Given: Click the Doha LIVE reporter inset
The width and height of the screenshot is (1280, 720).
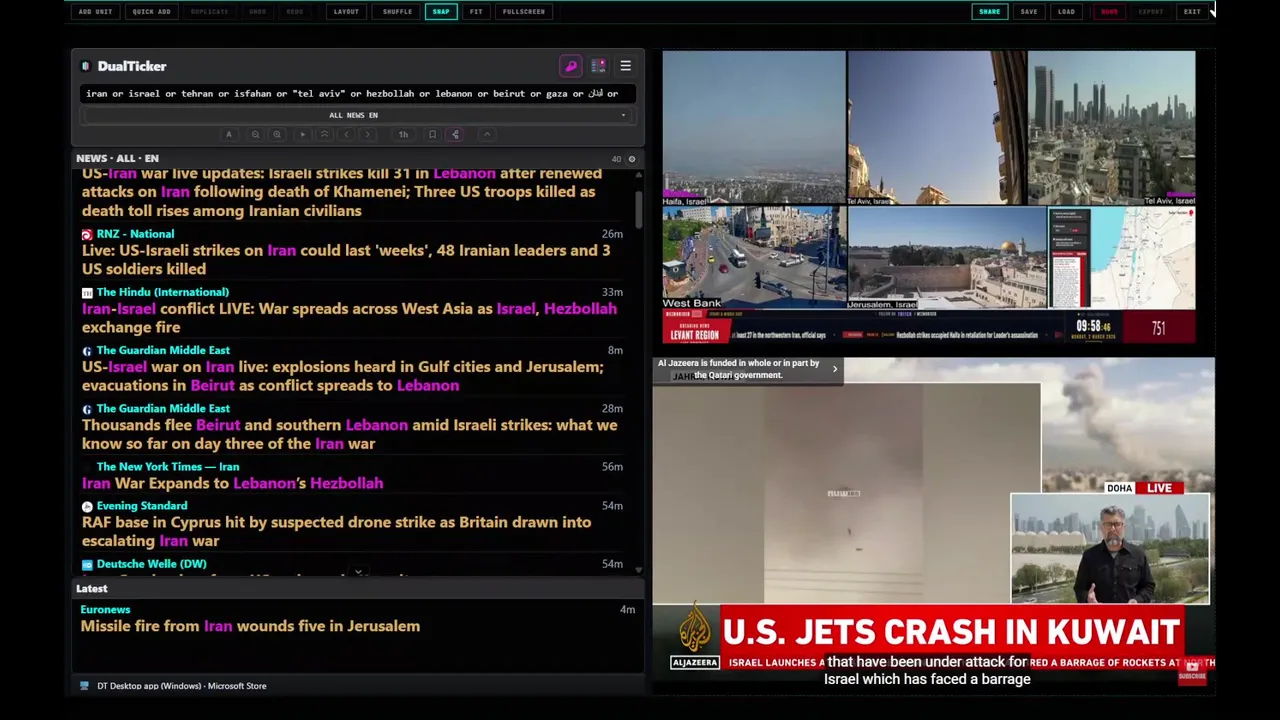Looking at the screenshot, I should (x=1110, y=549).
